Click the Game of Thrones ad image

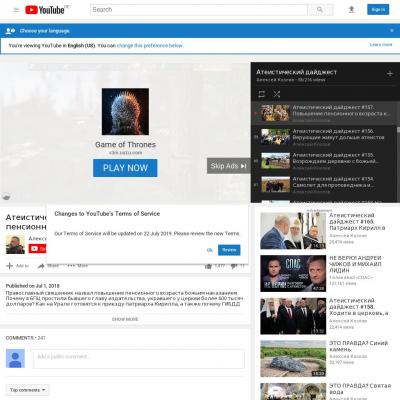click(x=125, y=111)
